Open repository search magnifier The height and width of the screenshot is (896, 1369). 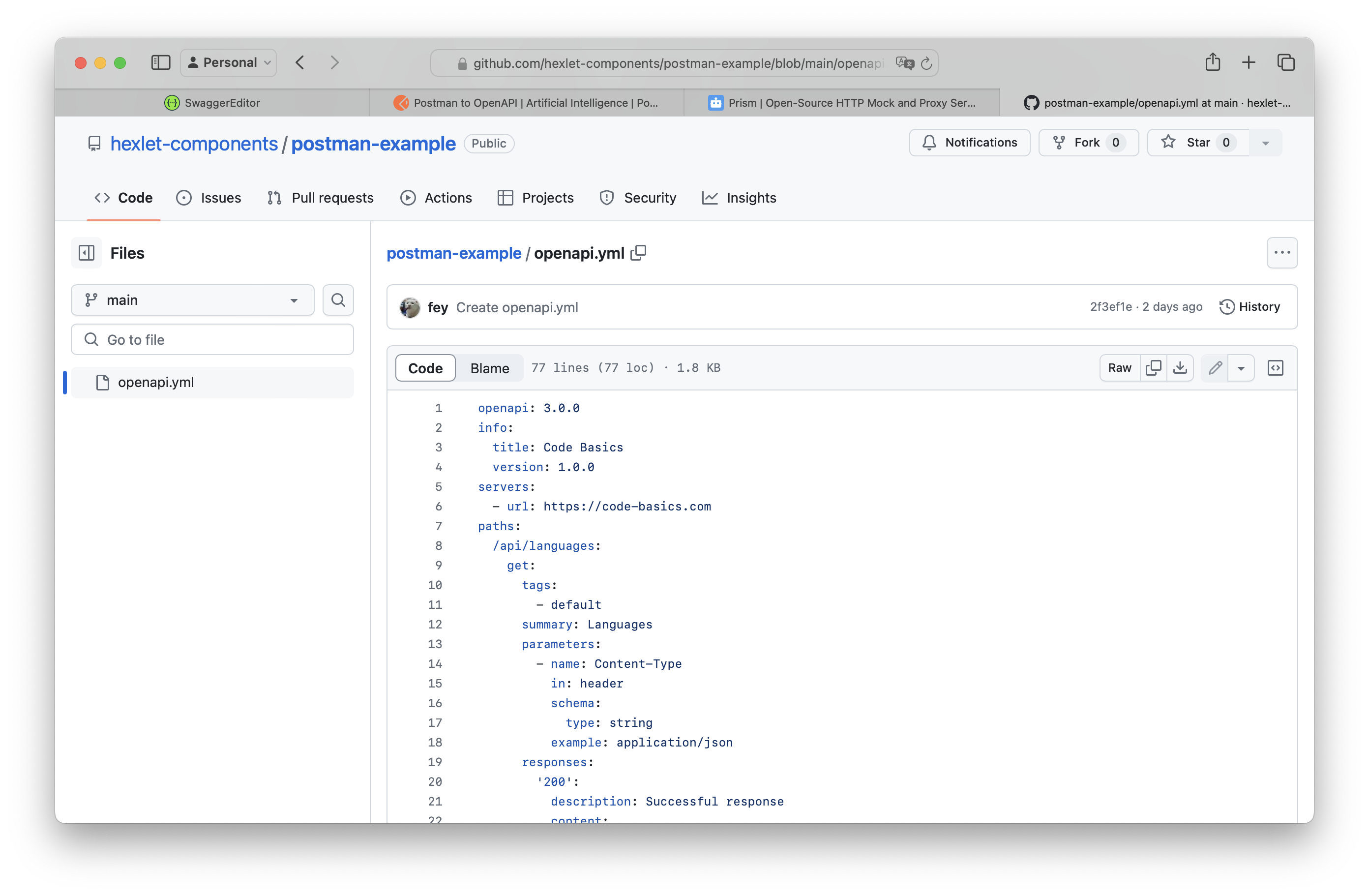click(338, 299)
